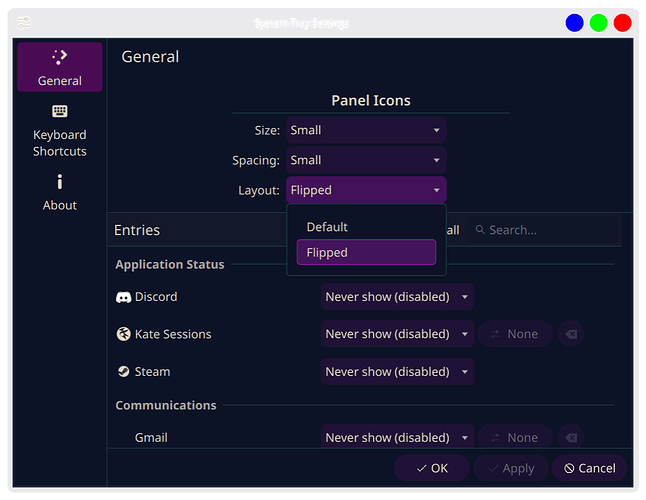Cancel the System Tray Settings dialog

pyautogui.click(x=589, y=468)
